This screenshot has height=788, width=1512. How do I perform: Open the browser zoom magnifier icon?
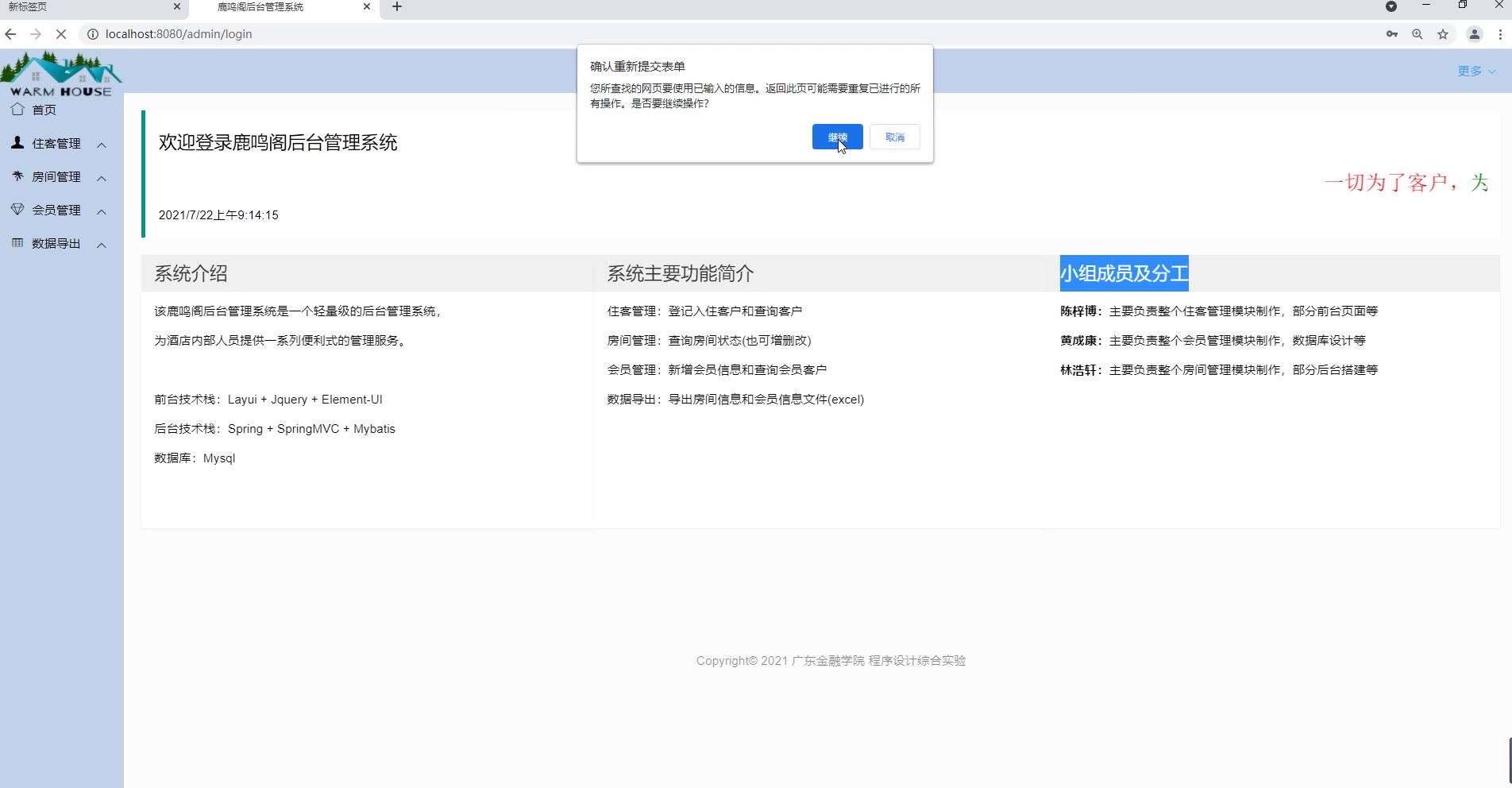point(1417,34)
